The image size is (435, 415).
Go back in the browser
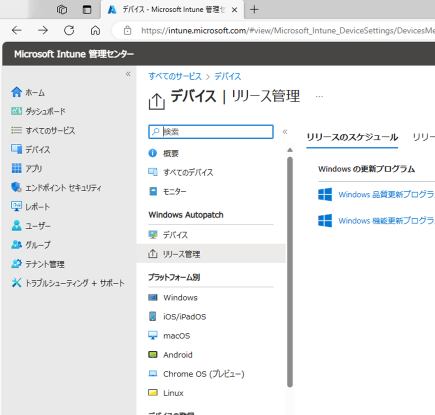tap(16, 30)
